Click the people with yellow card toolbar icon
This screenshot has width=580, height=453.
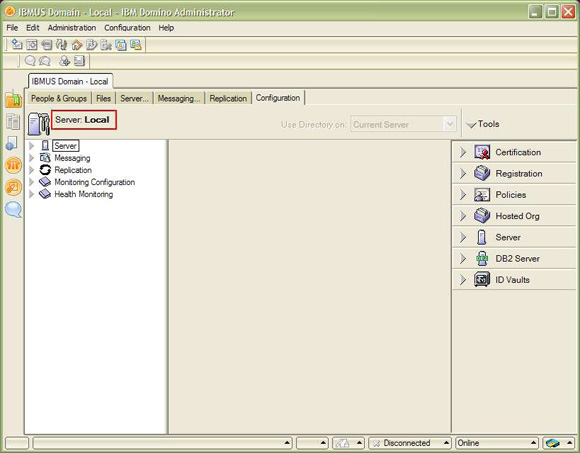click(136, 45)
